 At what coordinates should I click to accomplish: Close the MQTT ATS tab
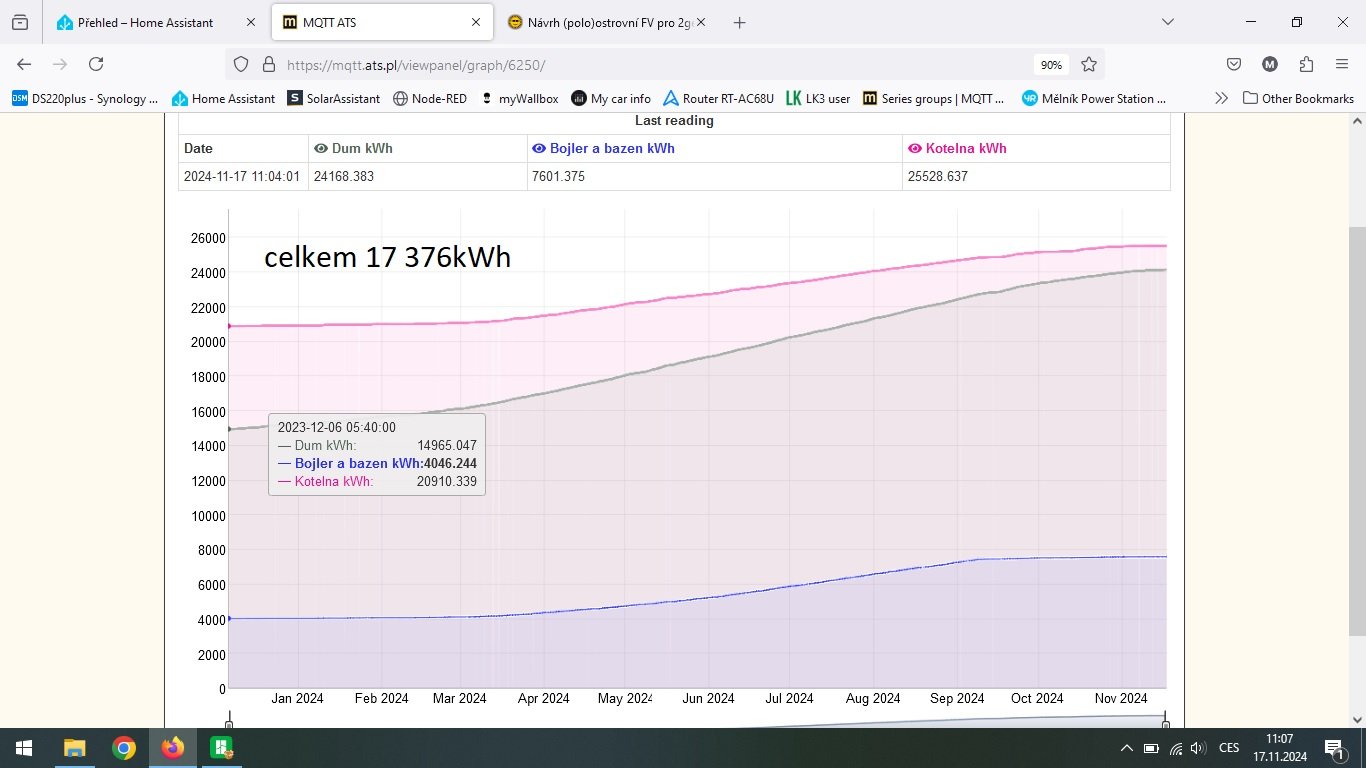pos(476,22)
